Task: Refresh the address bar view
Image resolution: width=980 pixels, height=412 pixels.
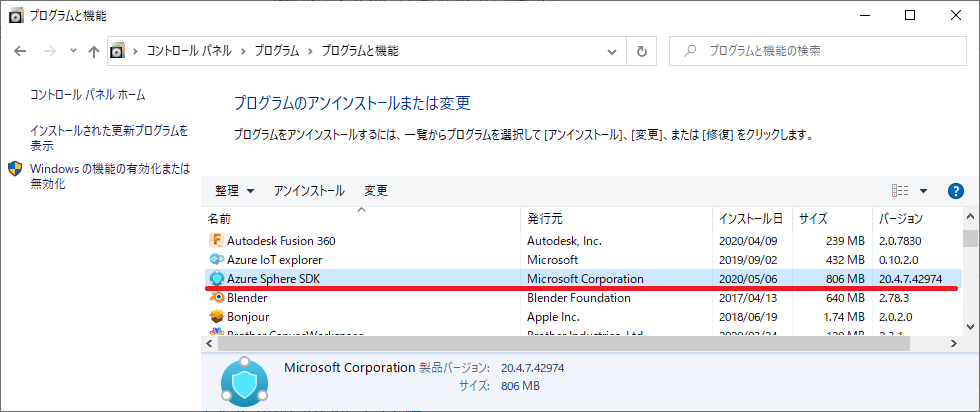Action: [x=642, y=52]
